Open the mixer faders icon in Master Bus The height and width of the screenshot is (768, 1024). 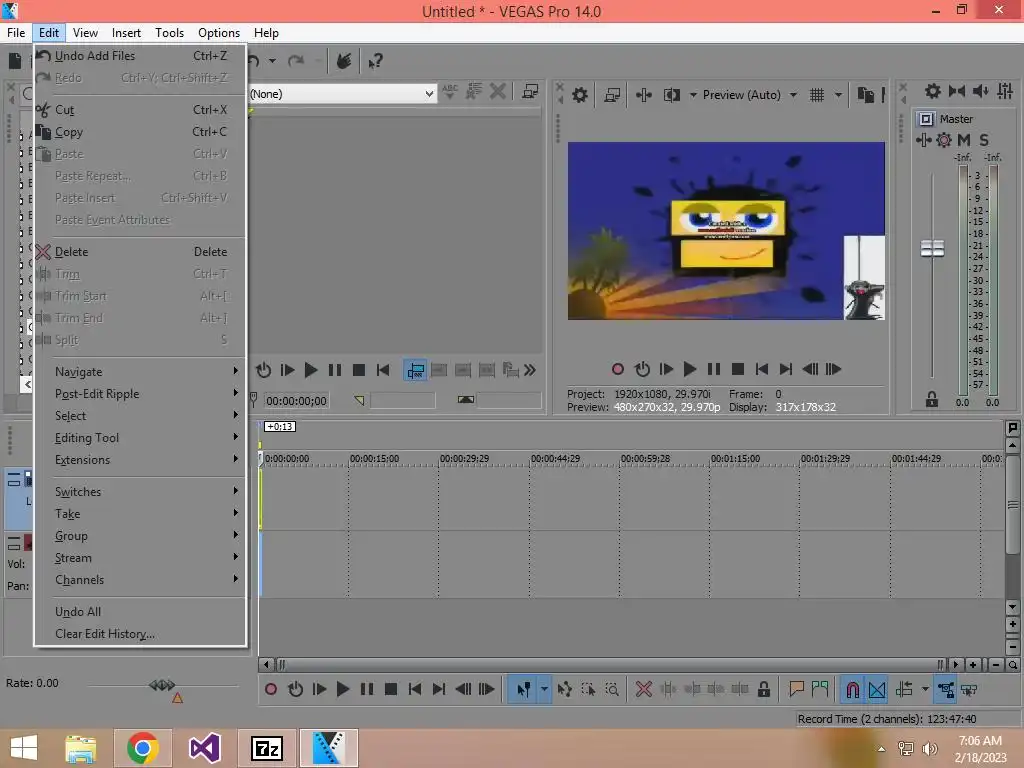1005,91
